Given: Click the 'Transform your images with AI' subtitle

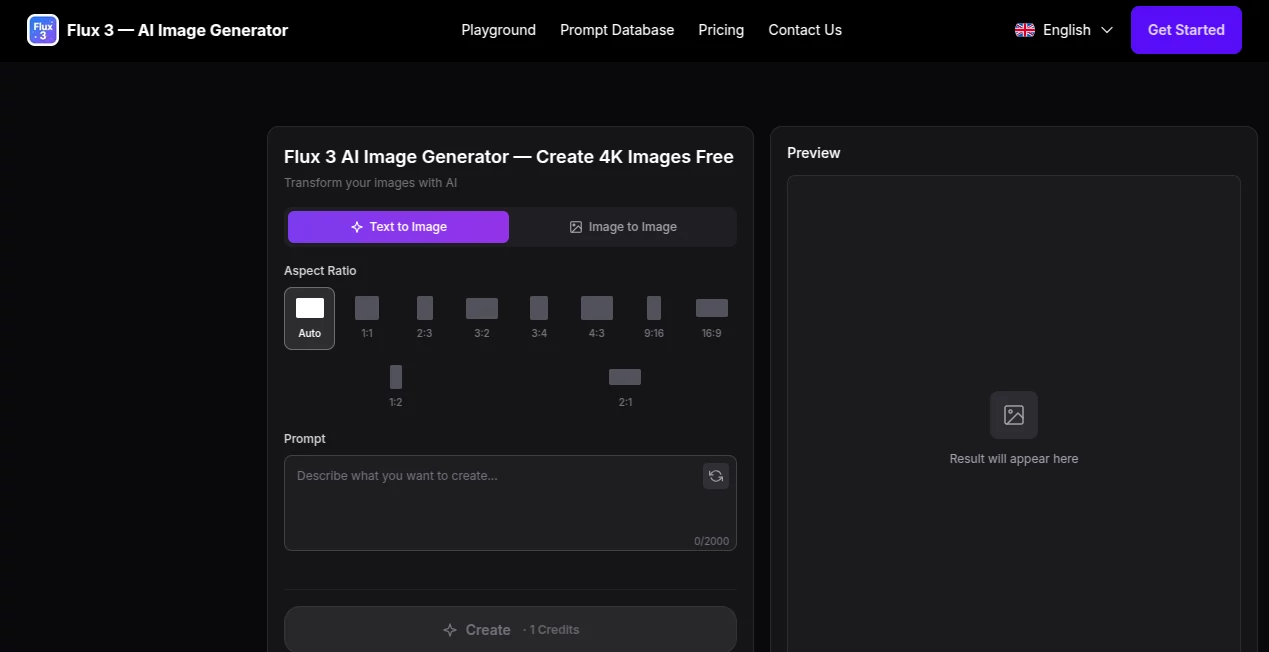Looking at the screenshot, I should 371,183.
